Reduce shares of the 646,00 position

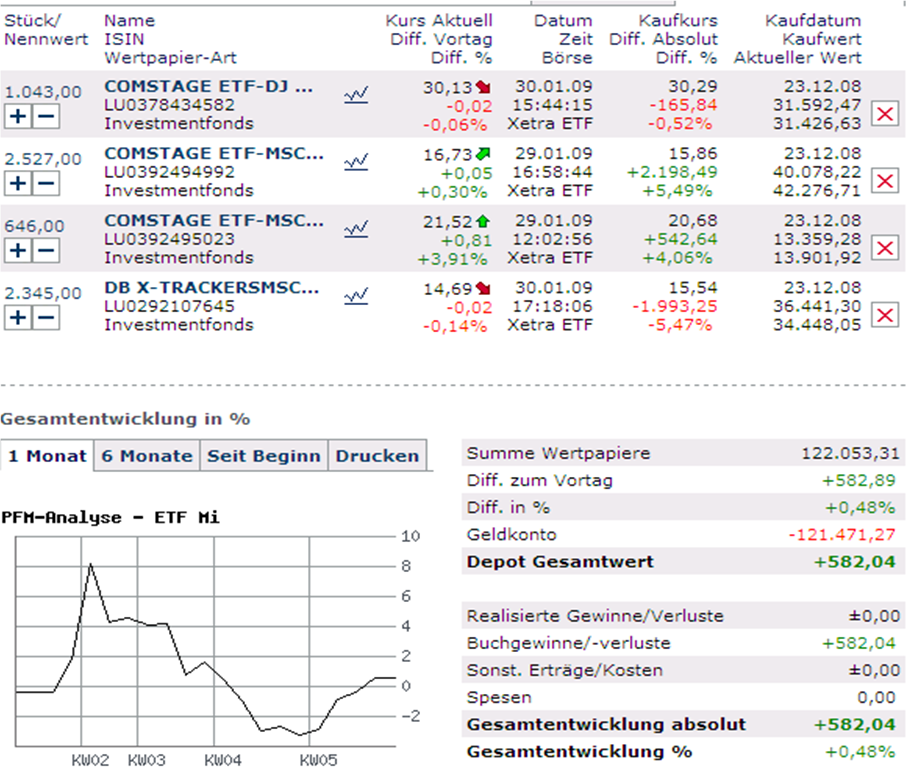click(x=47, y=251)
